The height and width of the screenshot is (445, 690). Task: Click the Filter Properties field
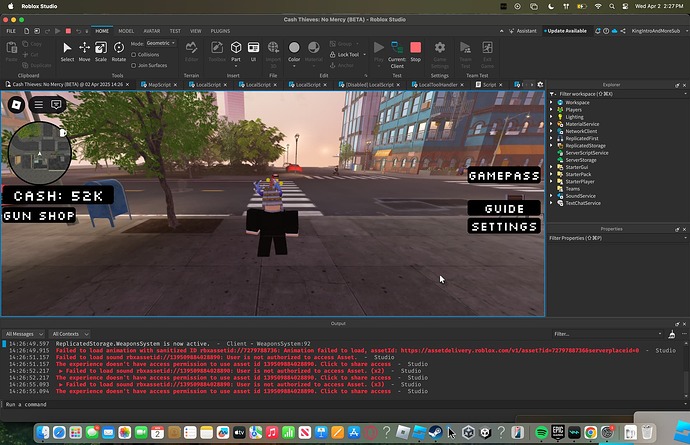click(616, 238)
